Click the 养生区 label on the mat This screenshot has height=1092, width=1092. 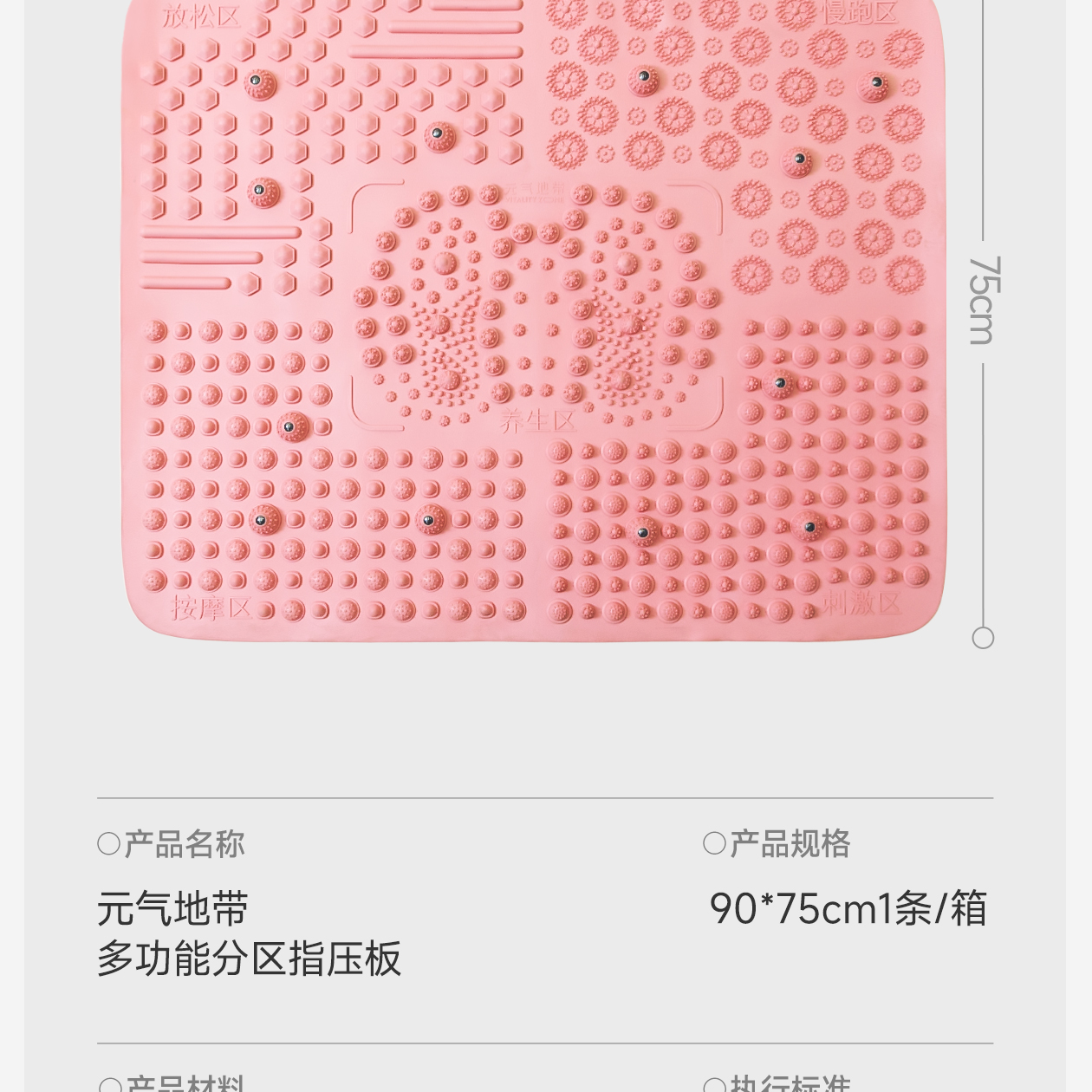pyautogui.click(x=537, y=421)
